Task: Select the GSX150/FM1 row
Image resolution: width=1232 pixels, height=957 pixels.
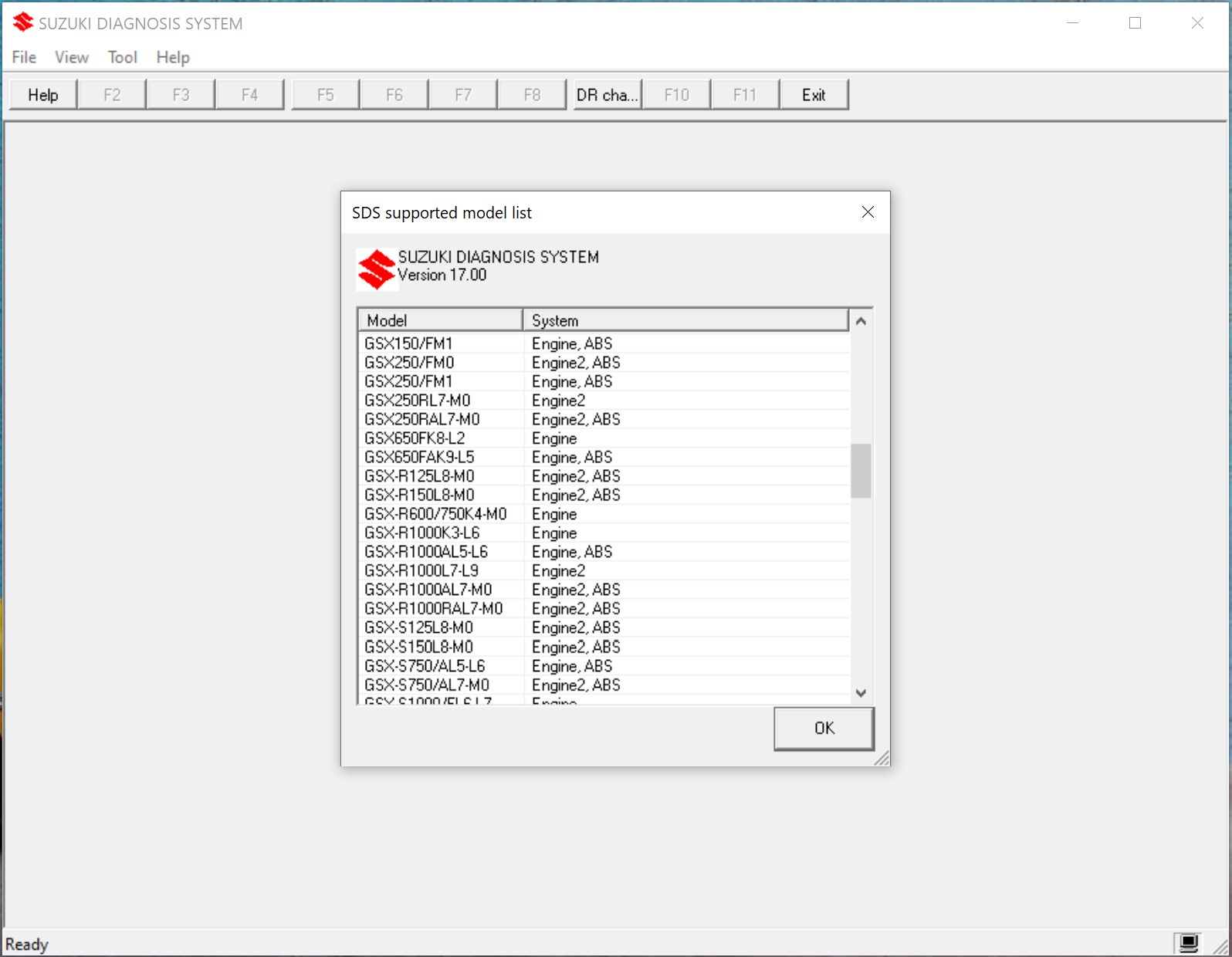Action: [604, 343]
